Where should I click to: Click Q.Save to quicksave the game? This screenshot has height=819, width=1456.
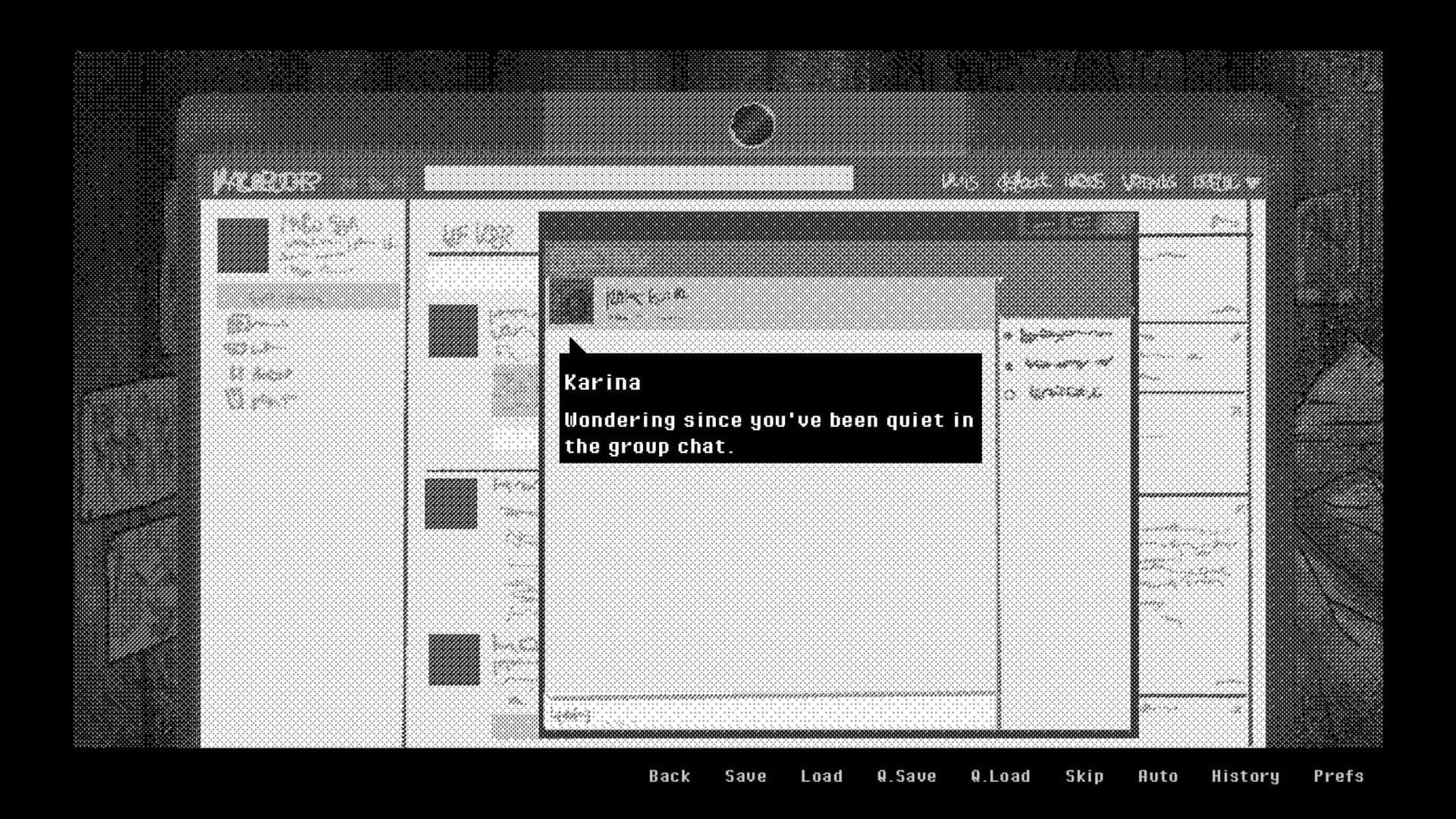(x=905, y=776)
